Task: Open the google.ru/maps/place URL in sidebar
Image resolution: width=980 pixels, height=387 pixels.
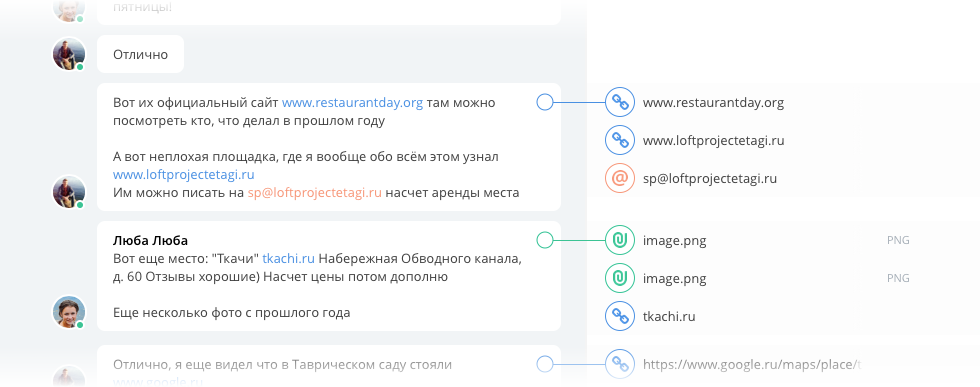Action: pos(752,364)
